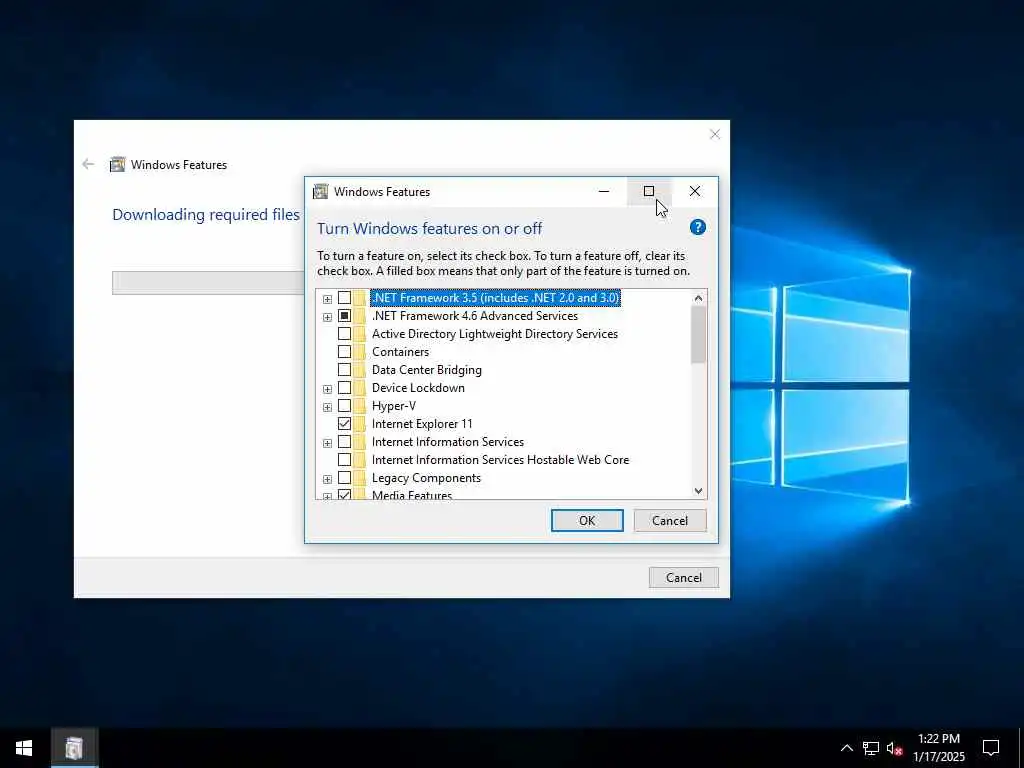Image resolution: width=1024 pixels, height=768 pixels.
Task: Enable the Legacy Components checkbox
Action: click(344, 478)
